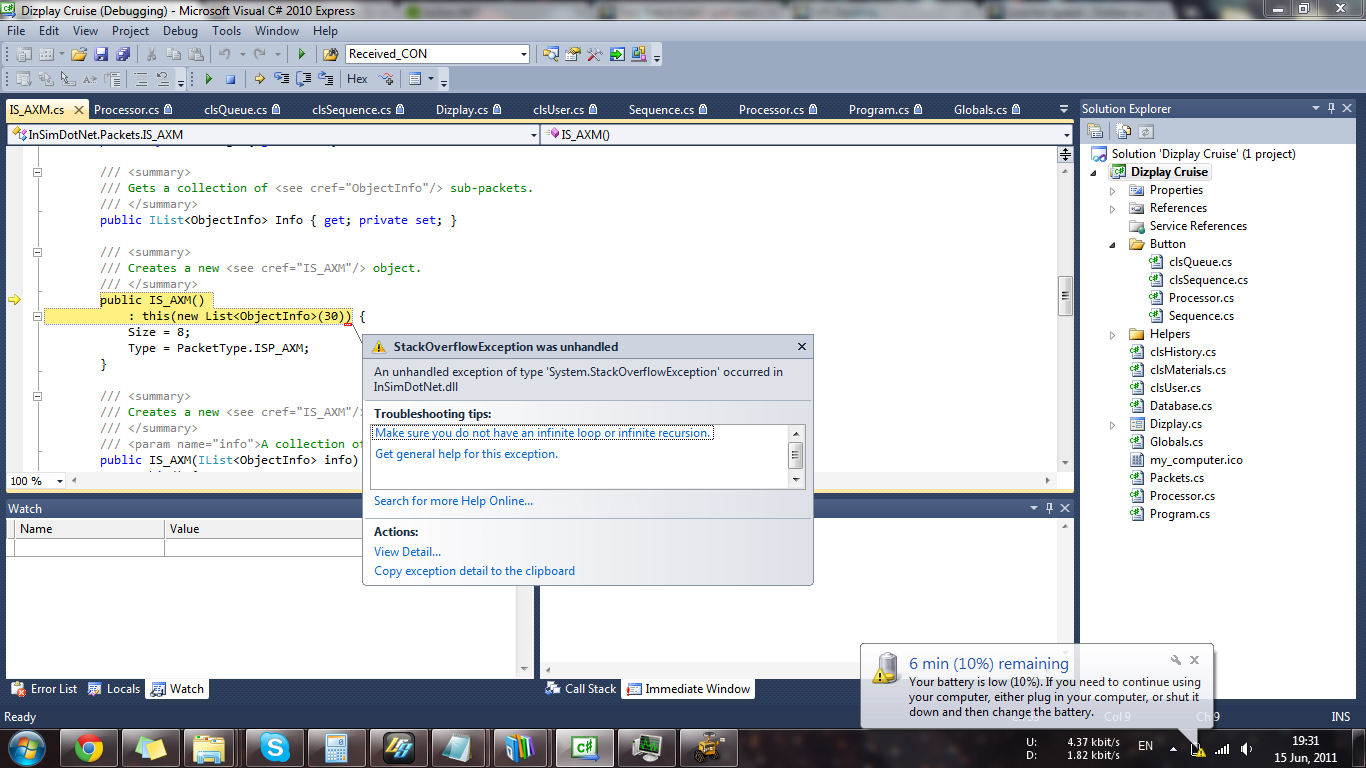Open the File menu
This screenshot has height=768, width=1366.
click(16, 31)
